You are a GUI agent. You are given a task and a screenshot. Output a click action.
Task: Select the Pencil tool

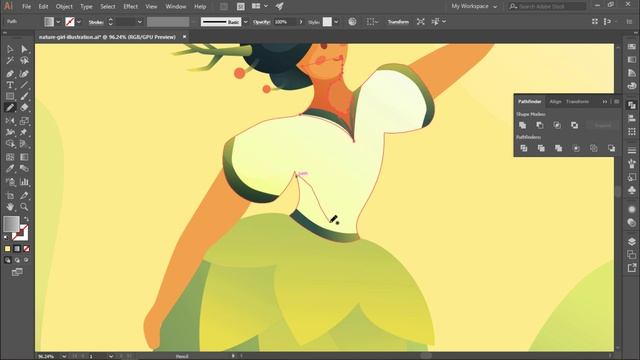pos(10,108)
